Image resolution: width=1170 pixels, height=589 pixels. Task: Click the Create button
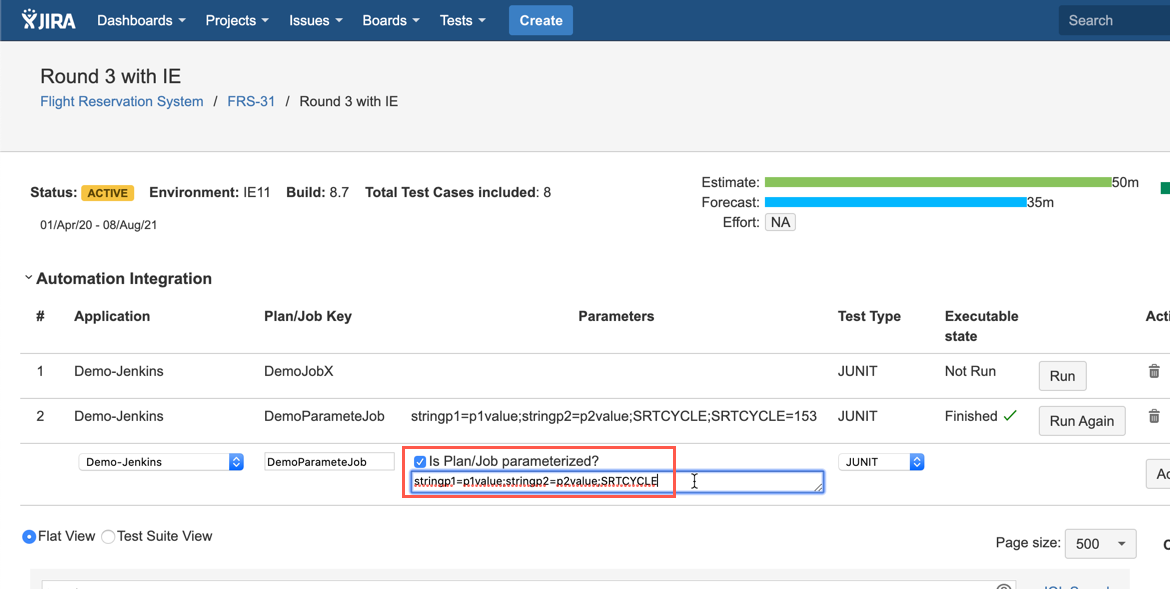(541, 20)
